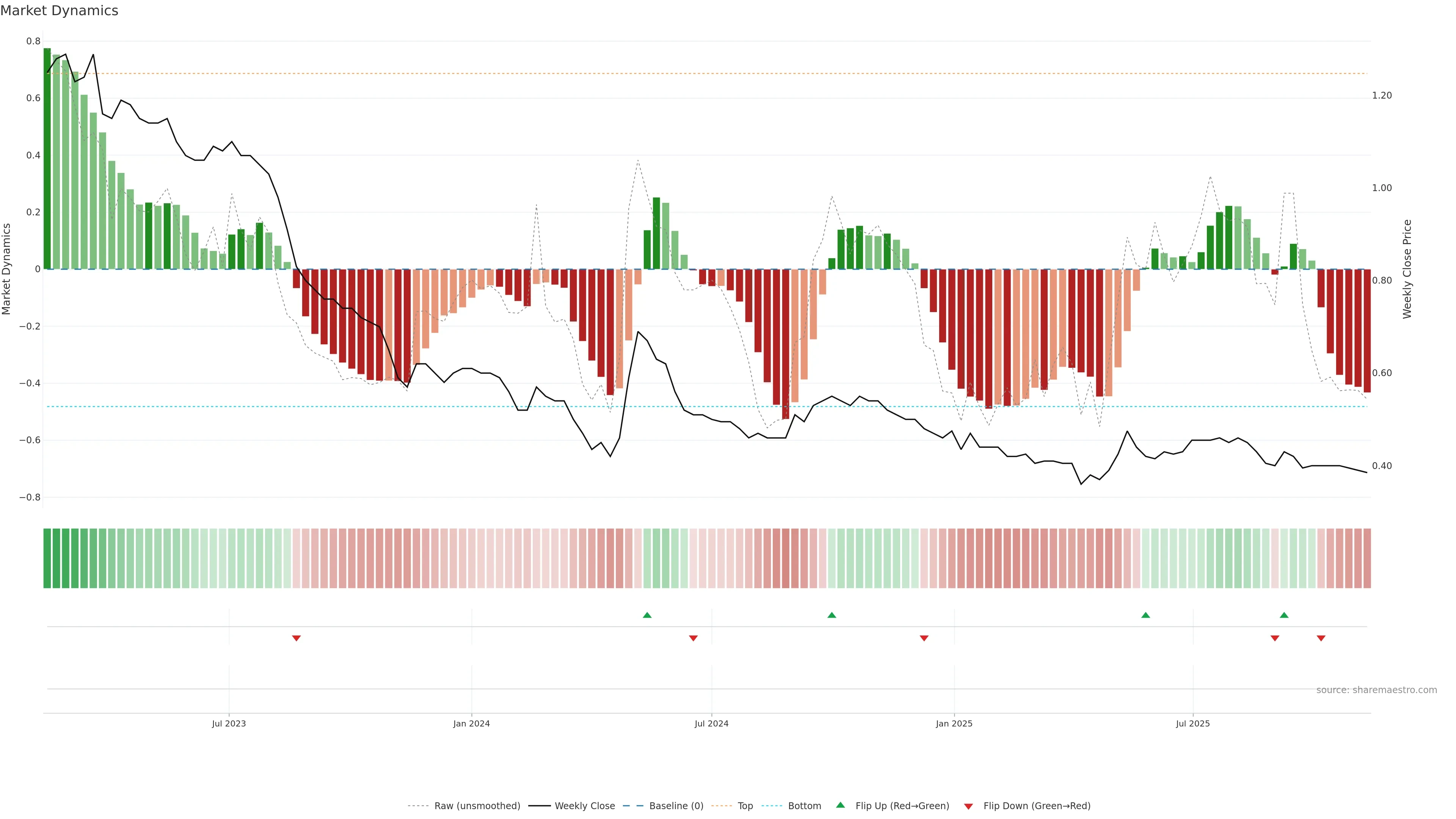
Task: Click the Weekly Close Price axis title
Action: 1407,269
